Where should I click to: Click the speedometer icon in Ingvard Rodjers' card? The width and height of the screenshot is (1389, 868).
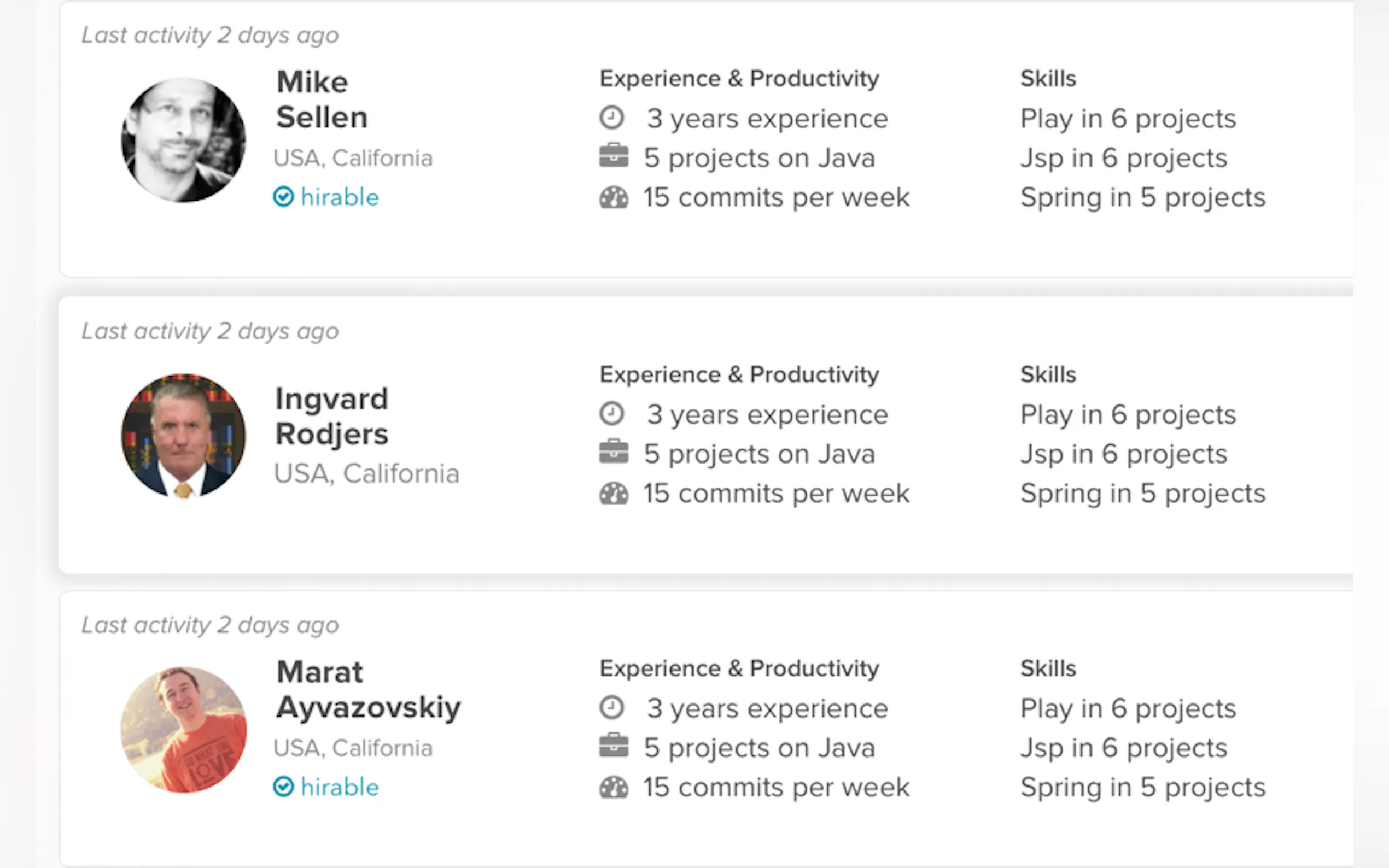pyautogui.click(x=613, y=494)
